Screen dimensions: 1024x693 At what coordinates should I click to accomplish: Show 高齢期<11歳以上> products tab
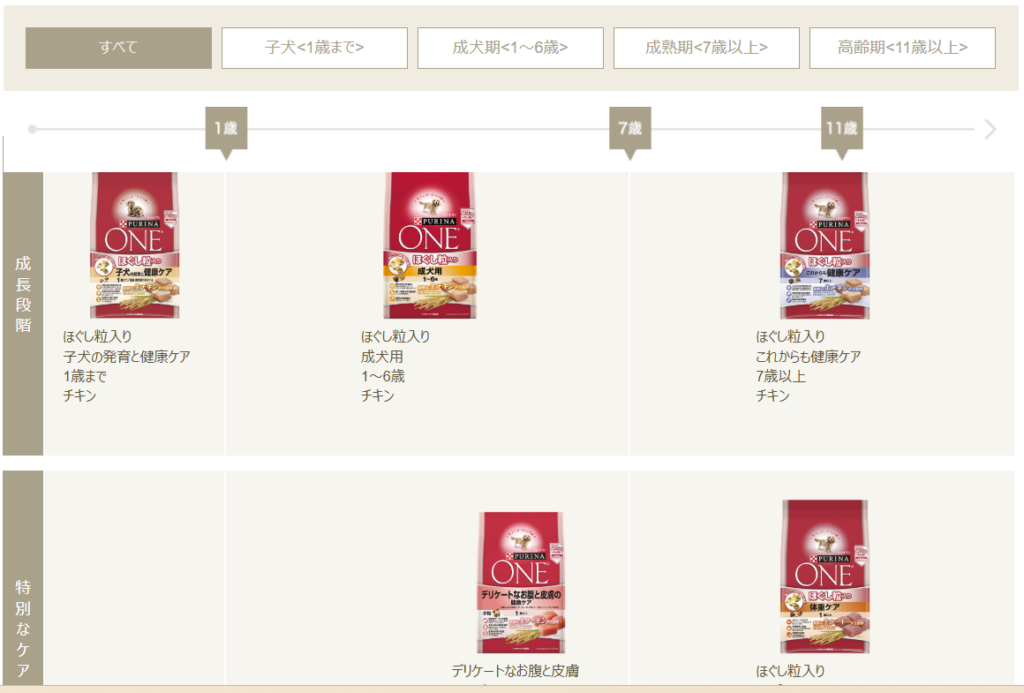tap(903, 48)
